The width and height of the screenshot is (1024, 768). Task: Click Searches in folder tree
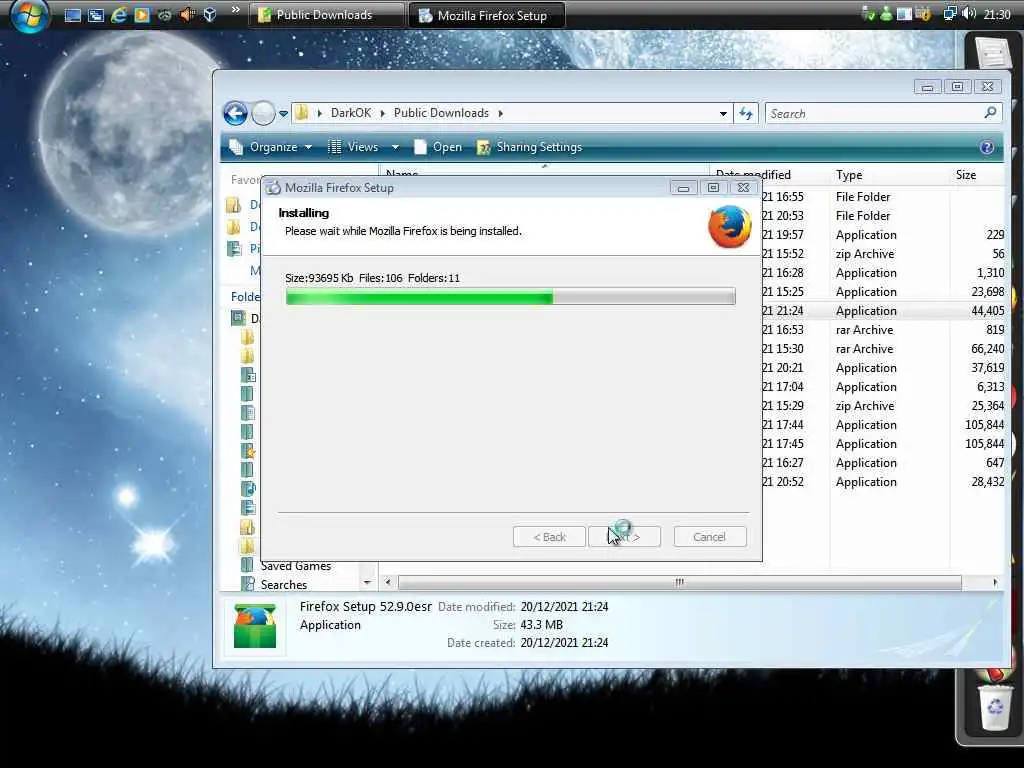click(x=283, y=585)
